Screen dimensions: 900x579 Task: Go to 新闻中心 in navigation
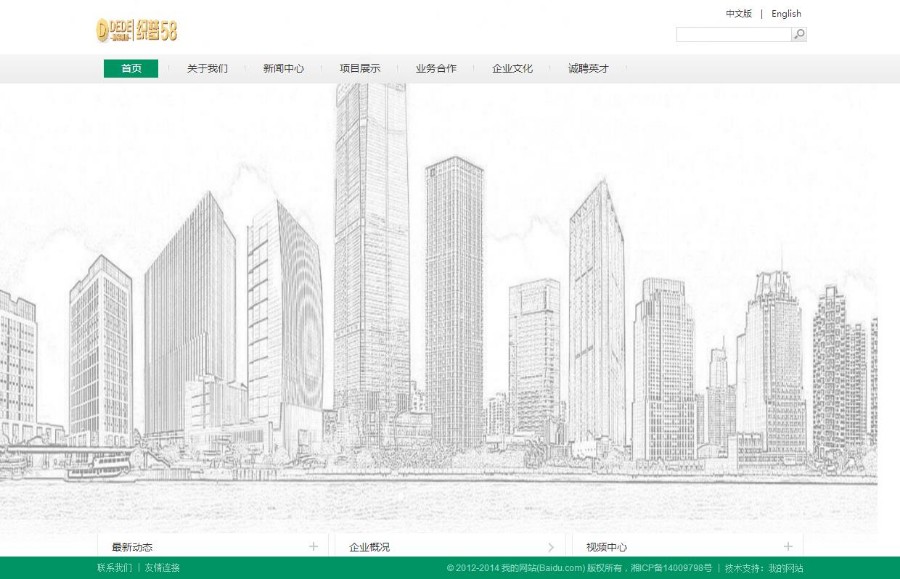pyautogui.click(x=284, y=68)
